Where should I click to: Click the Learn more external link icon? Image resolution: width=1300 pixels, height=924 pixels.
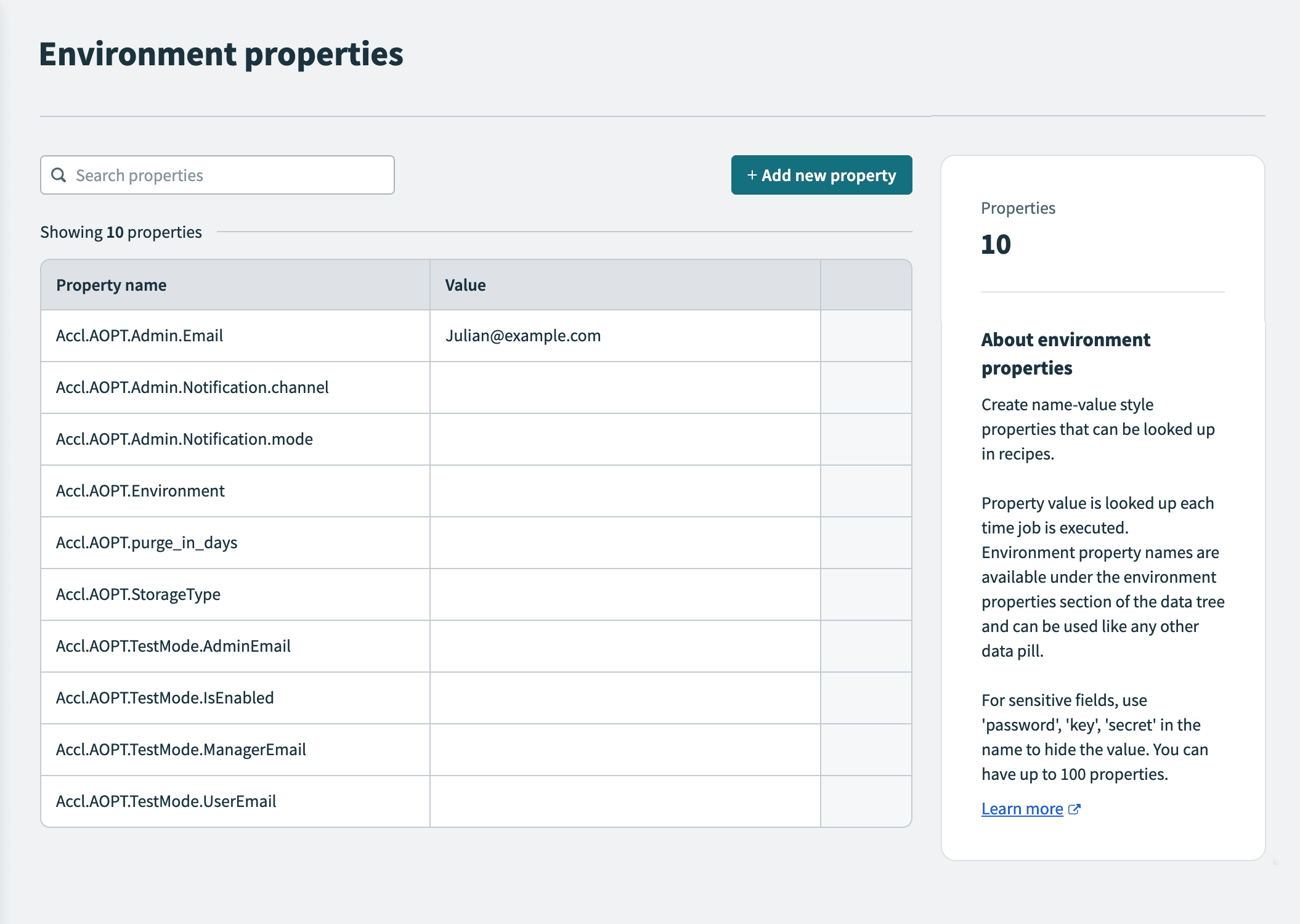point(1074,809)
